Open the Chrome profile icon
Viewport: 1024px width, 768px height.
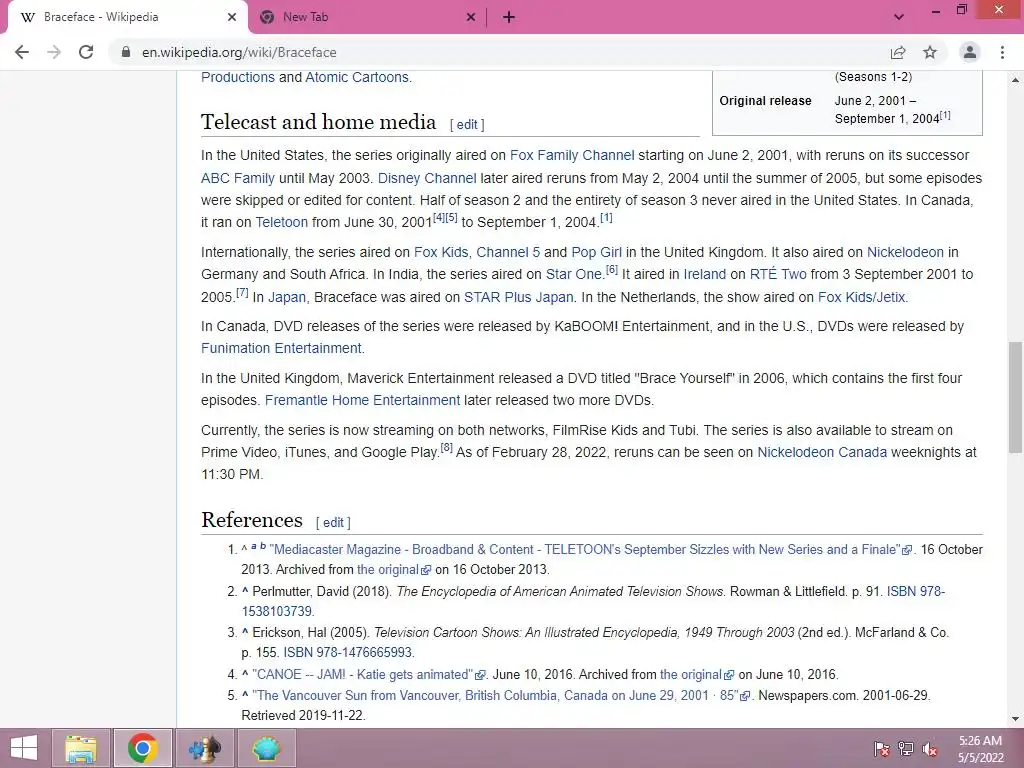970,52
